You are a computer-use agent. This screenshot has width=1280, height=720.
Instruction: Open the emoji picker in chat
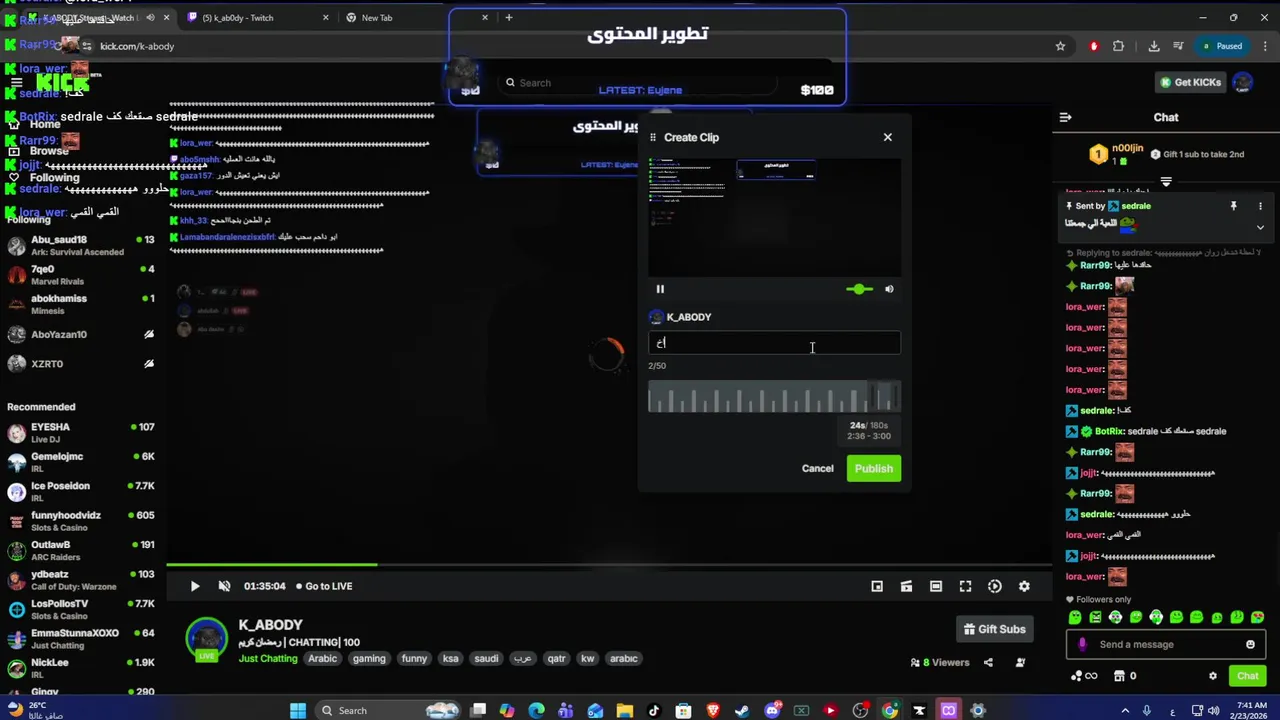[x=1250, y=644]
